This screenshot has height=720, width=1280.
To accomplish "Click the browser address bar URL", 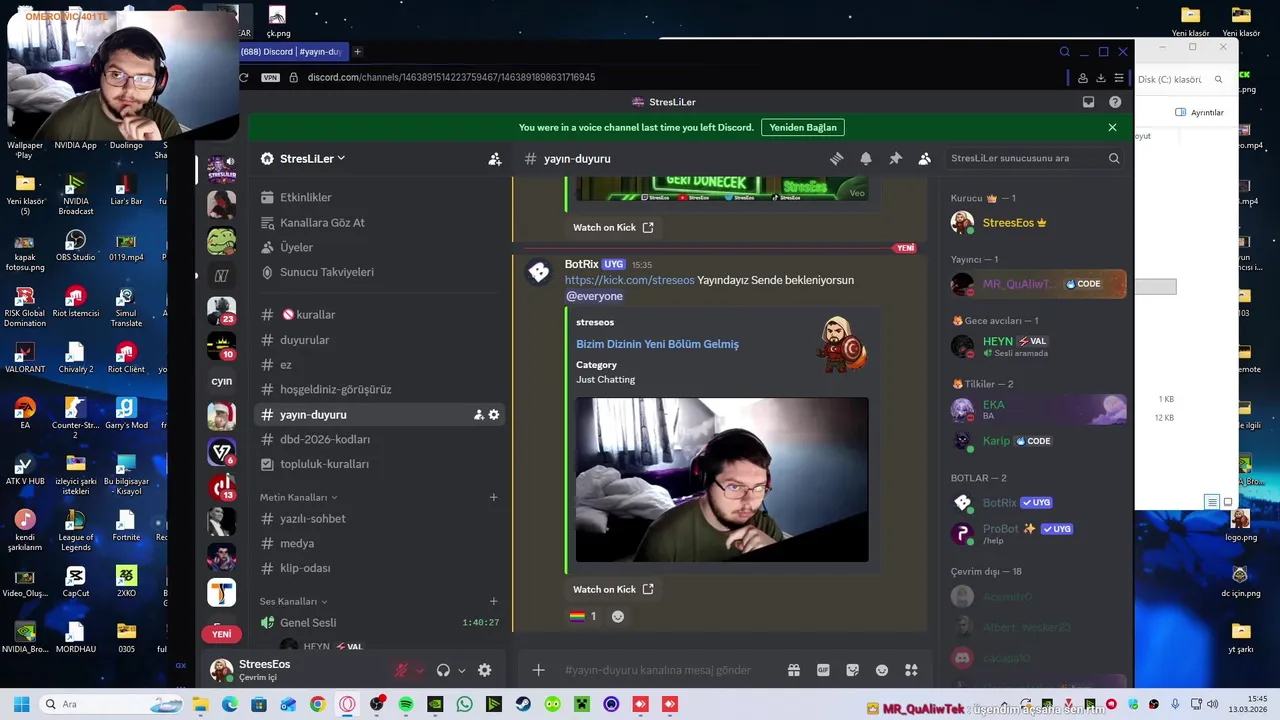I will coord(451,77).
